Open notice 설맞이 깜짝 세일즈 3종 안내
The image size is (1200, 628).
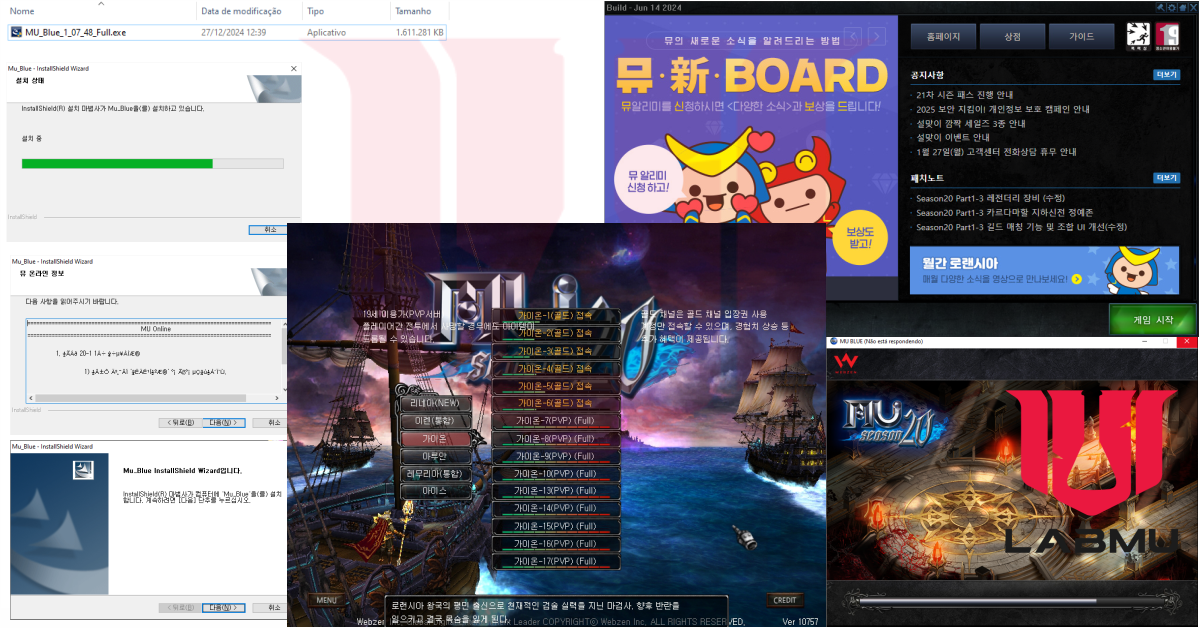point(970,124)
